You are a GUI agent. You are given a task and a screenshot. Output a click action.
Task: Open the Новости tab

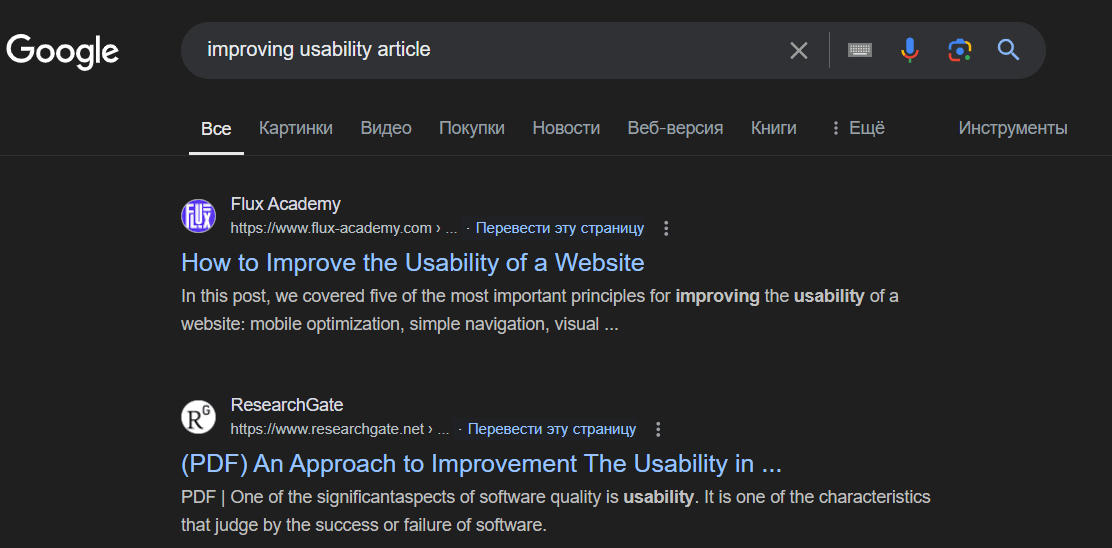pos(566,128)
